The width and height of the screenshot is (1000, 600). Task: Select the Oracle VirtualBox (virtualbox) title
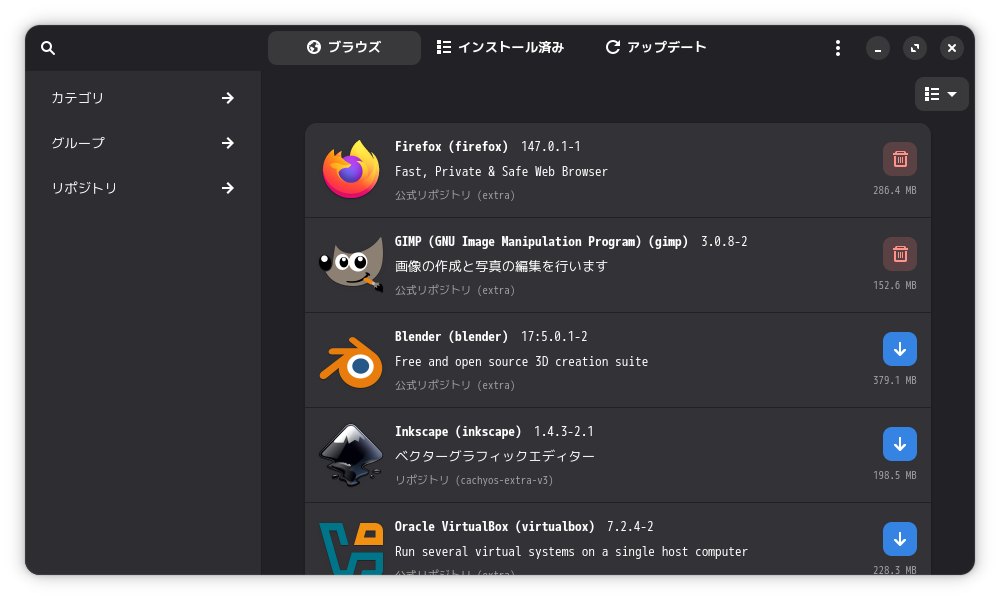pos(494,527)
